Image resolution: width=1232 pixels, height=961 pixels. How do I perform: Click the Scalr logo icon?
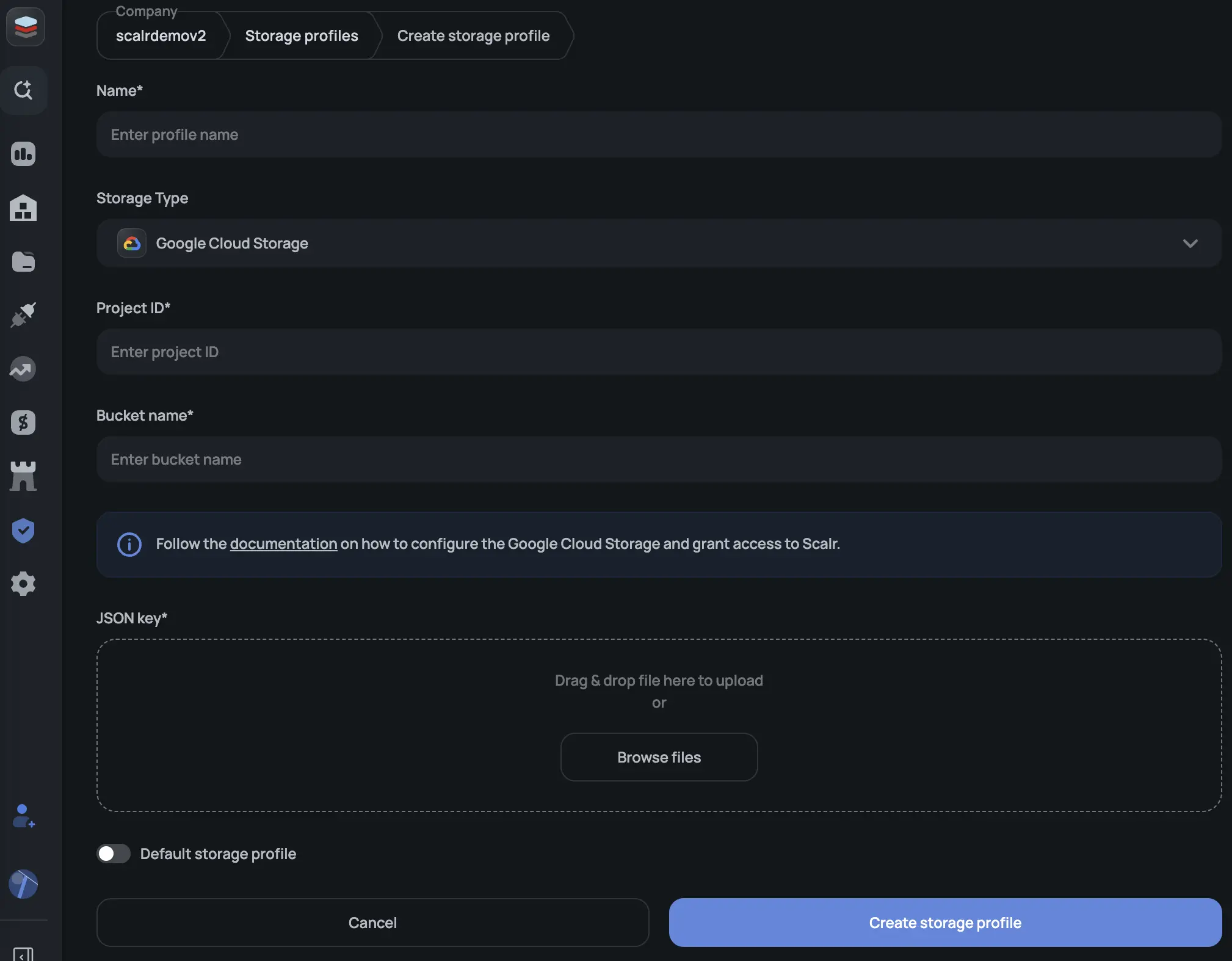pyautogui.click(x=25, y=27)
